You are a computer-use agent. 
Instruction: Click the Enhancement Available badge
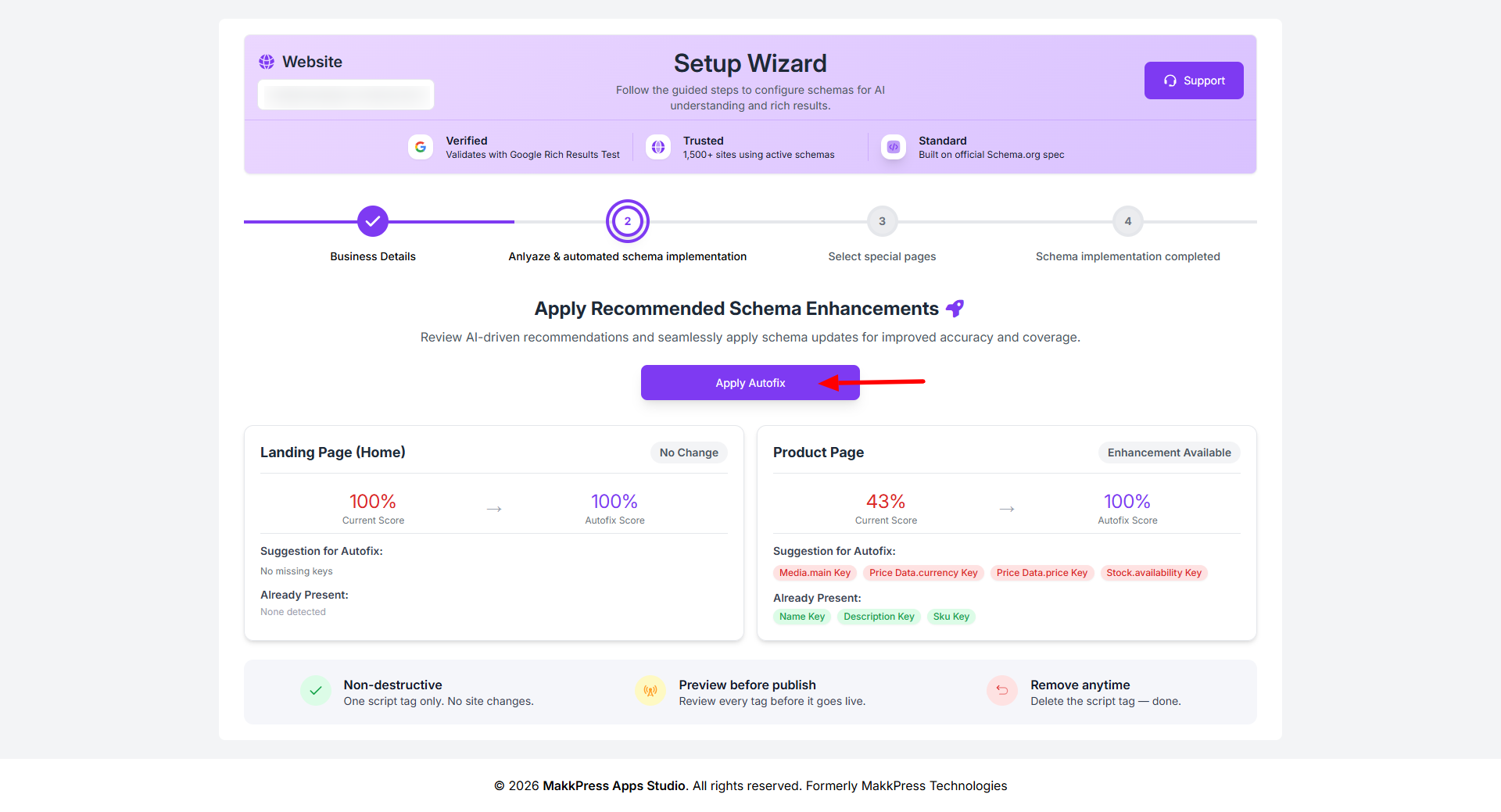click(x=1169, y=453)
